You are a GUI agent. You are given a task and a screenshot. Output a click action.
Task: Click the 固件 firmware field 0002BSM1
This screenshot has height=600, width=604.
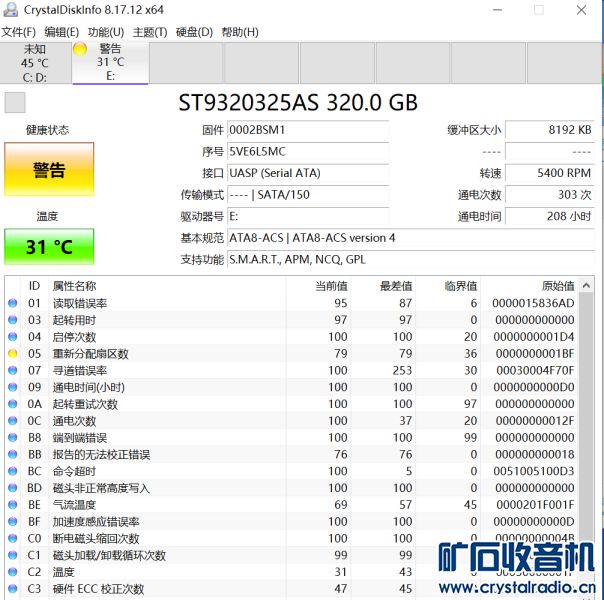[308, 130]
